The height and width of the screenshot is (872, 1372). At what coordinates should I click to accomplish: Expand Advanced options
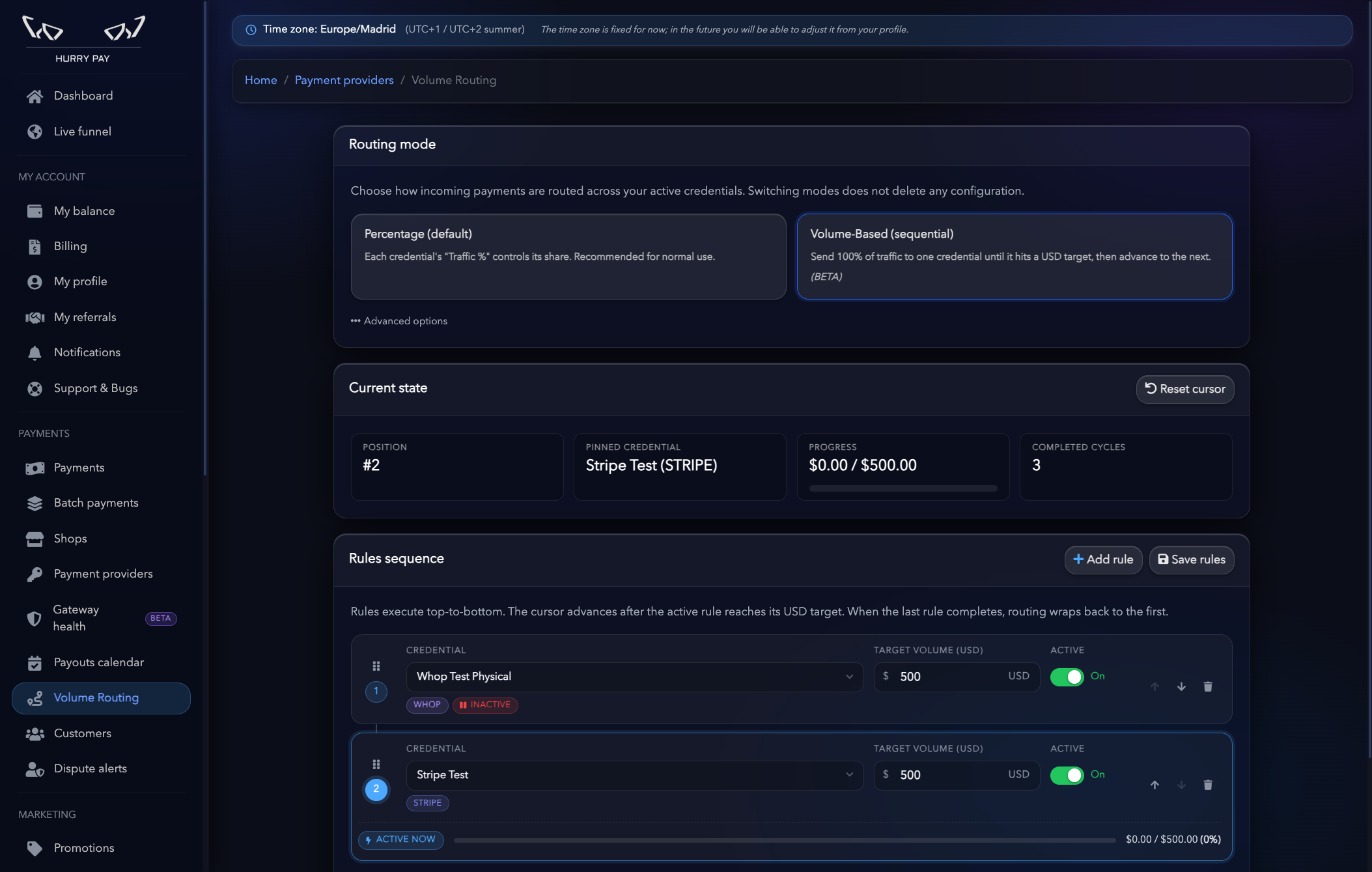click(399, 321)
